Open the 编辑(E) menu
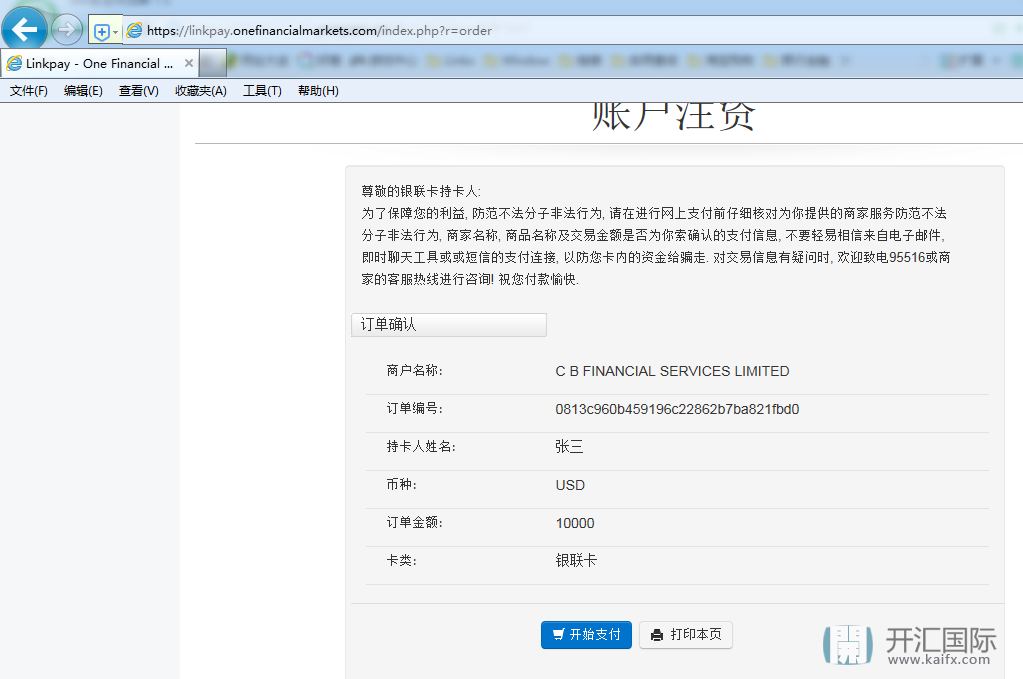Screen dimensions: 1023x679 83,91
